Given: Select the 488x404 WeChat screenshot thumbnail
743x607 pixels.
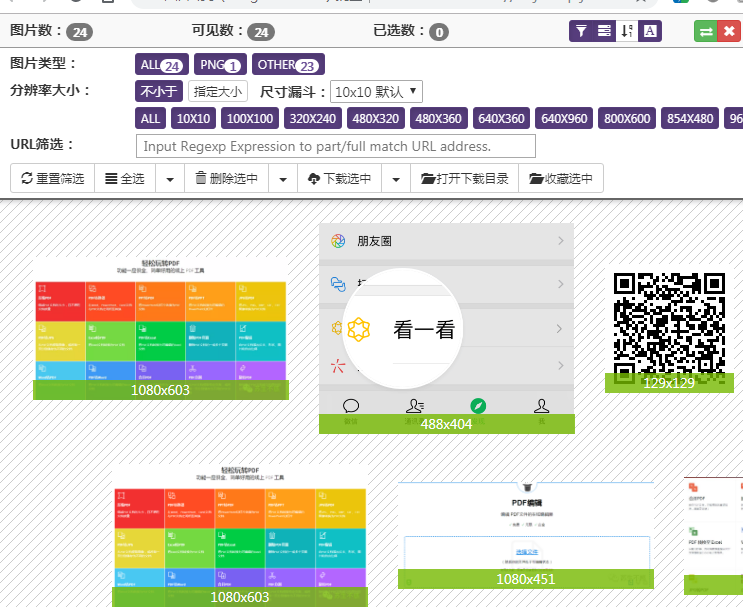Looking at the screenshot, I should click(447, 328).
